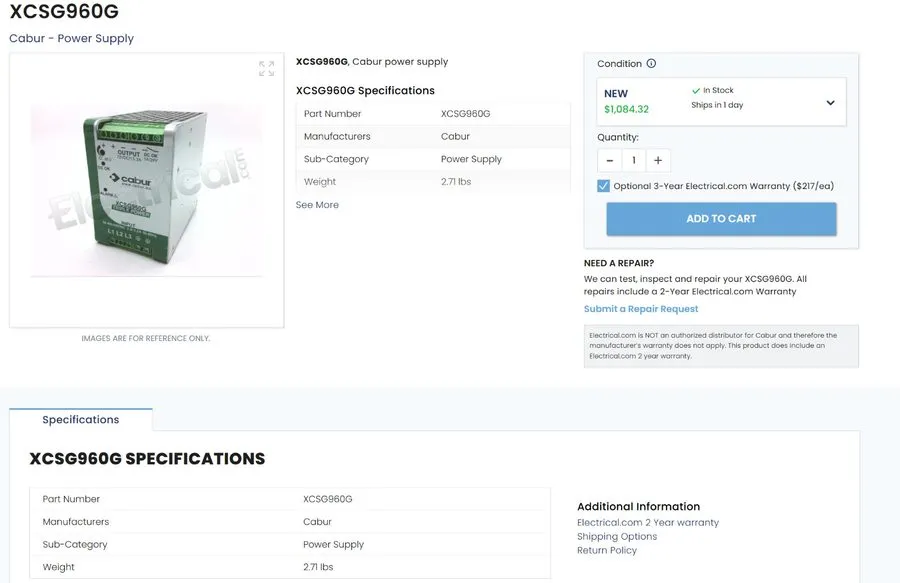Uncheck the Optional 3-Year Warranty checkbox
Viewport: 900px width, 583px height.
(603, 186)
